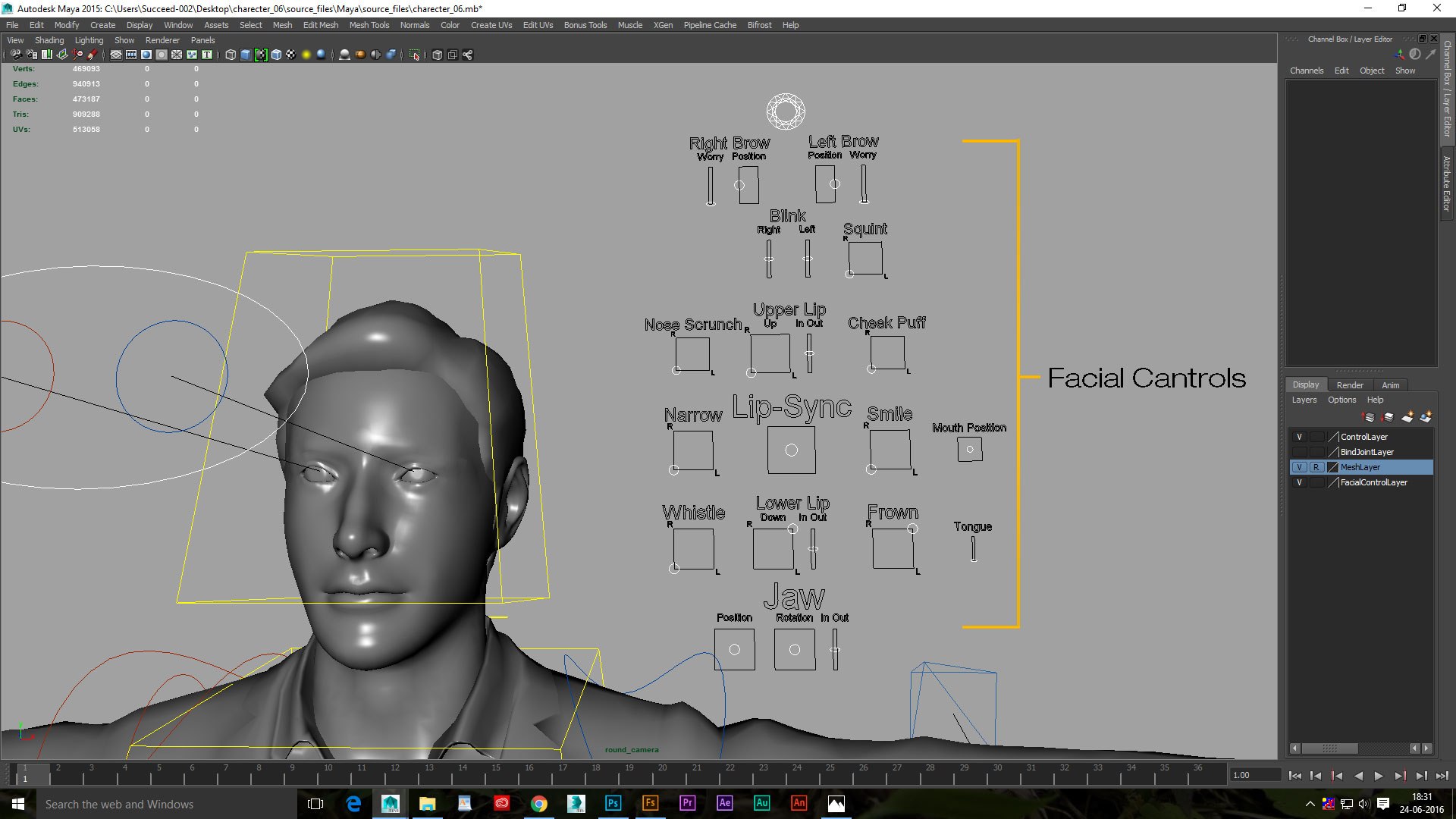This screenshot has width=1456, height=819.
Task: Toggle visibility of ControlLayer
Action: coord(1299,437)
